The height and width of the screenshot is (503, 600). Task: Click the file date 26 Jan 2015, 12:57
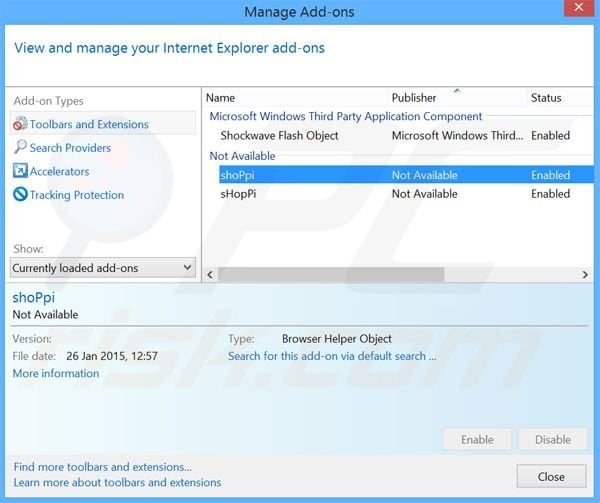[112, 356]
